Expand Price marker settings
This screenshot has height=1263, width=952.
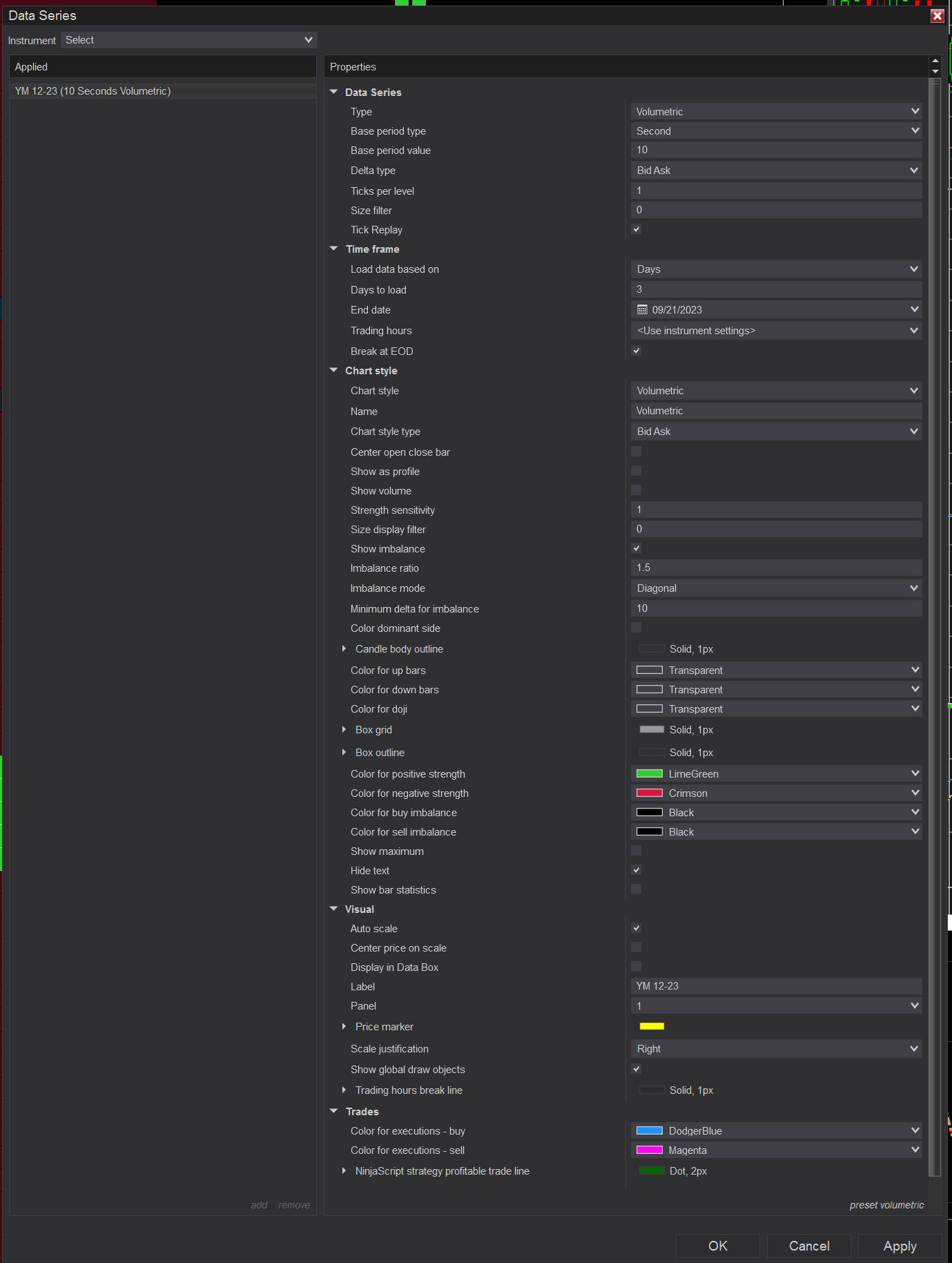(x=344, y=1026)
